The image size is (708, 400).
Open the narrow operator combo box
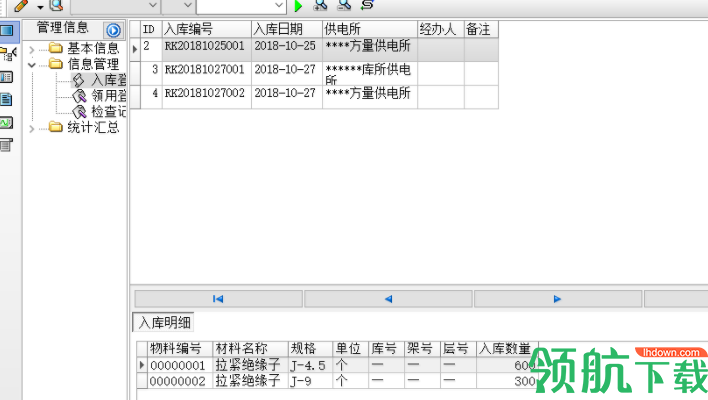point(178,6)
